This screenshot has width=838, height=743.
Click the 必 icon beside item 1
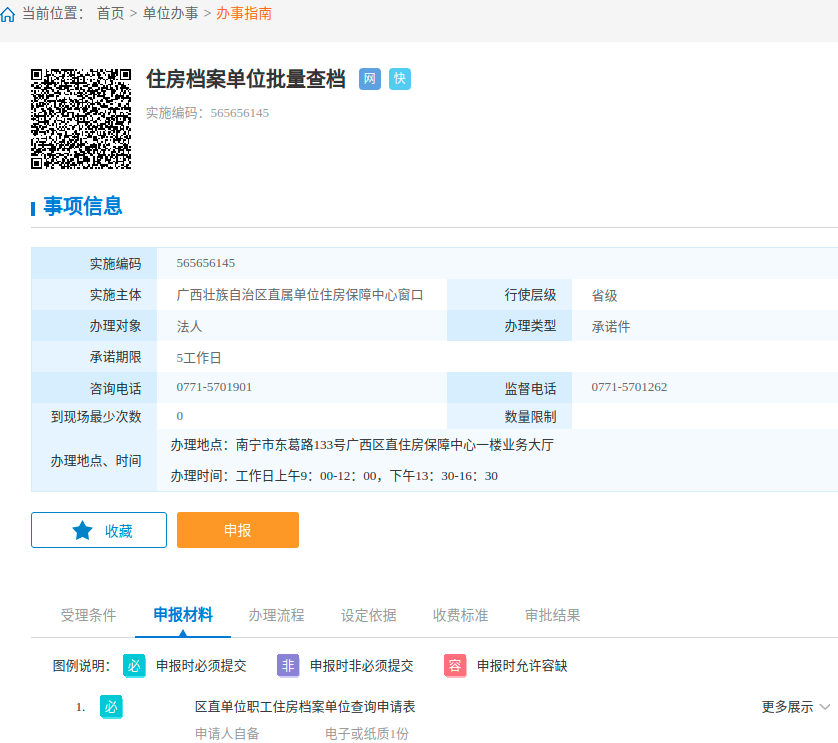pyautogui.click(x=111, y=707)
